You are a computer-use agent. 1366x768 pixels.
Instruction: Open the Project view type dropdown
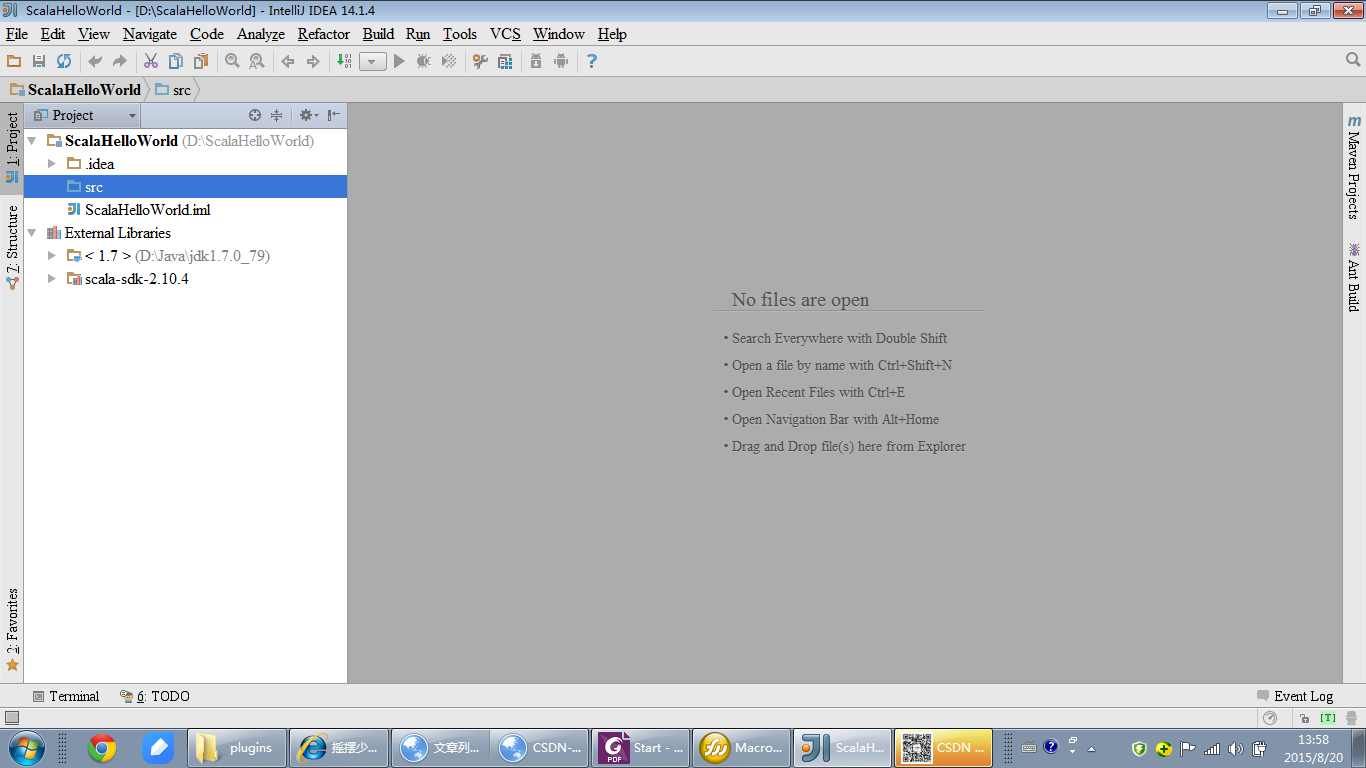[85, 115]
